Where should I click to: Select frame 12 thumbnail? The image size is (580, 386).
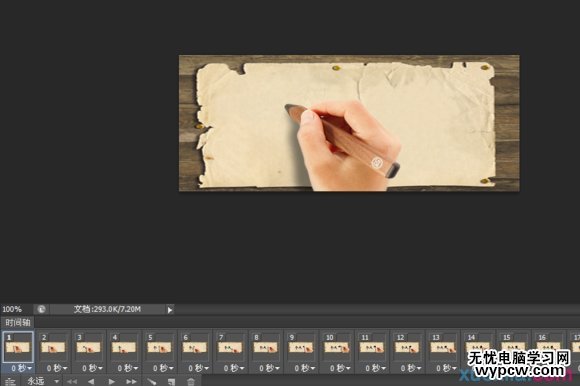tap(408, 347)
